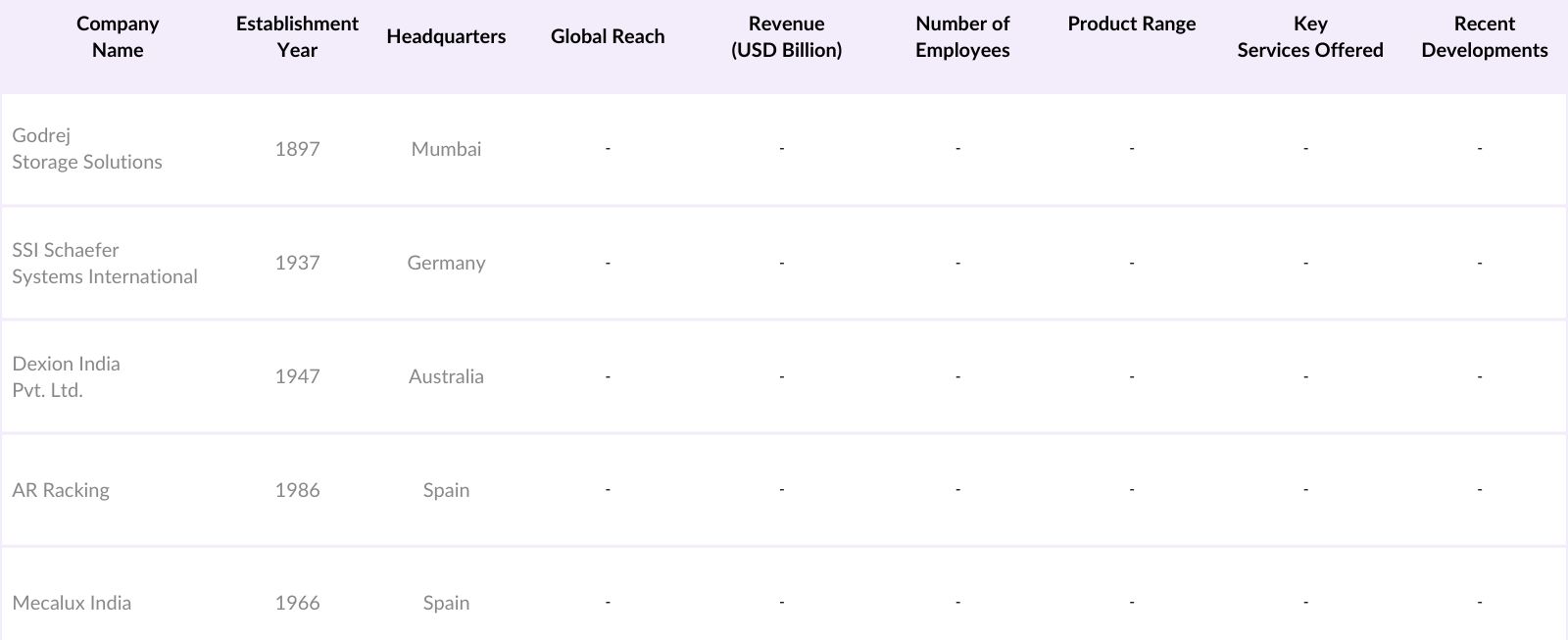The height and width of the screenshot is (640, 1568).
Task: Select the Mecalux India company name
Action: (72, 603)
